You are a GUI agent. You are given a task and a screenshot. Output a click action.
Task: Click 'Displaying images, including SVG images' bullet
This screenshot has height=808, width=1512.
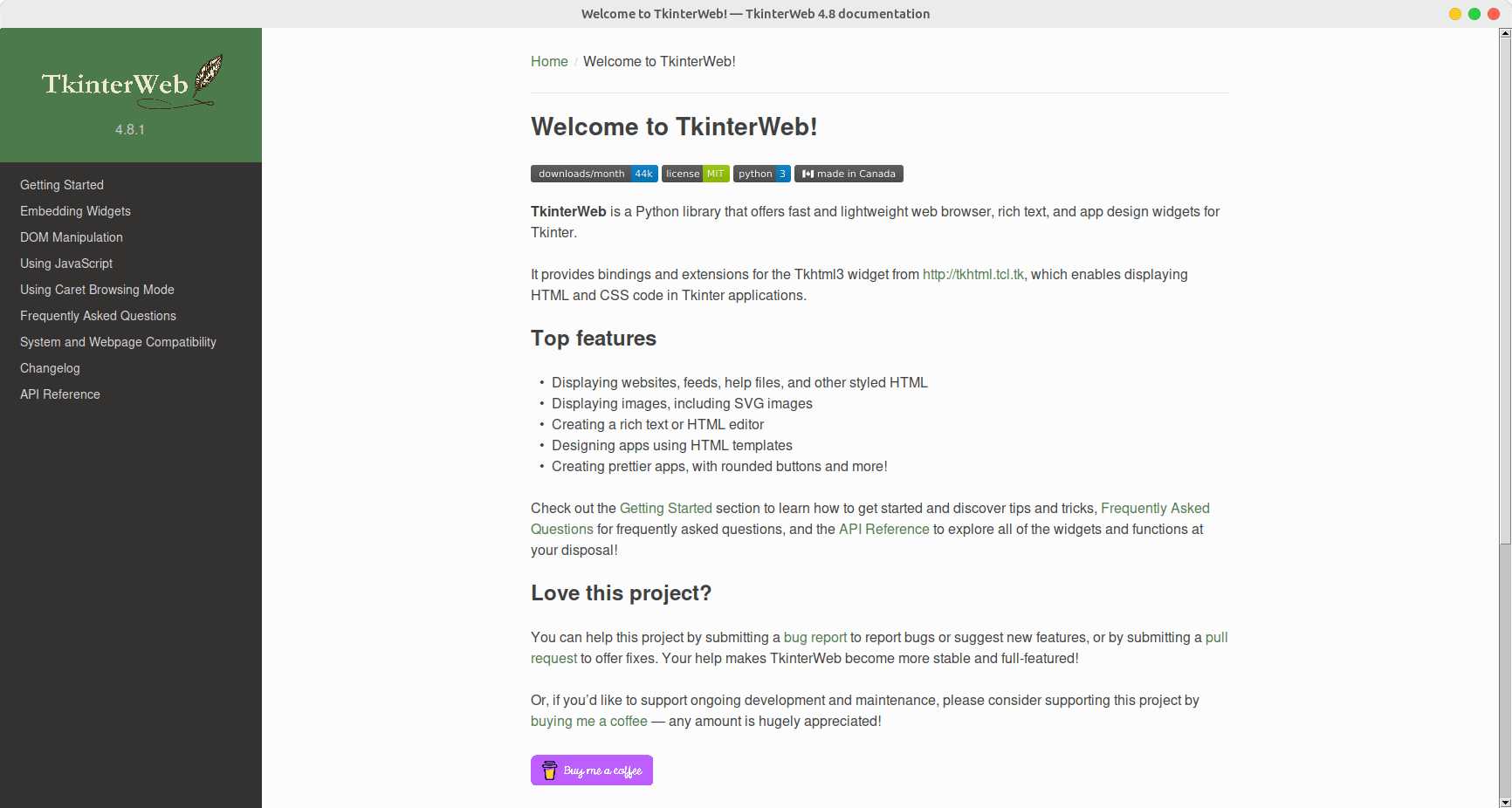tap(682, 403)
